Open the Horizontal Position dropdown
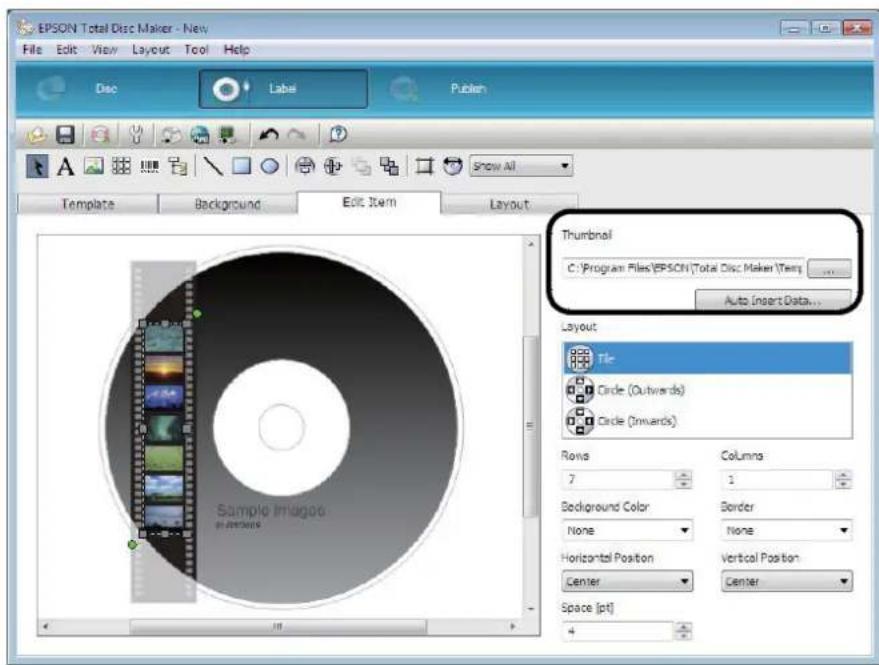Viewport: 879px width, 665px height. (x=627, y=581)
